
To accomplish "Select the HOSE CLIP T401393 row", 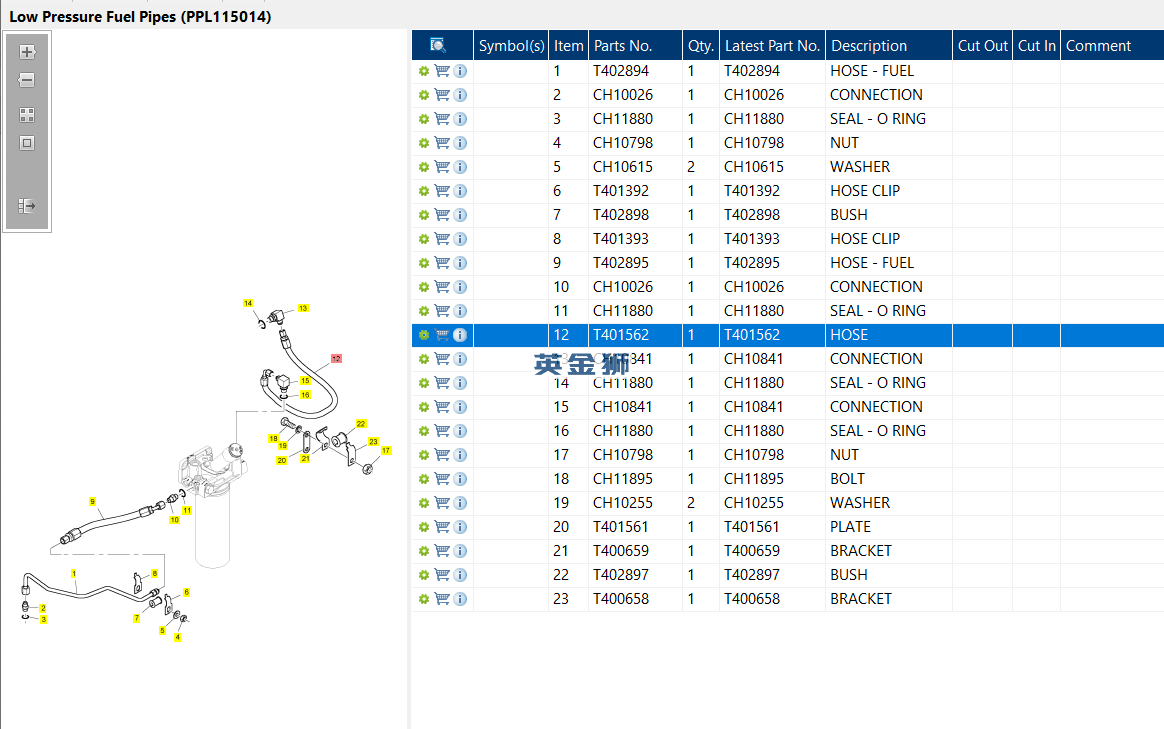I will [x=788, y=239].
